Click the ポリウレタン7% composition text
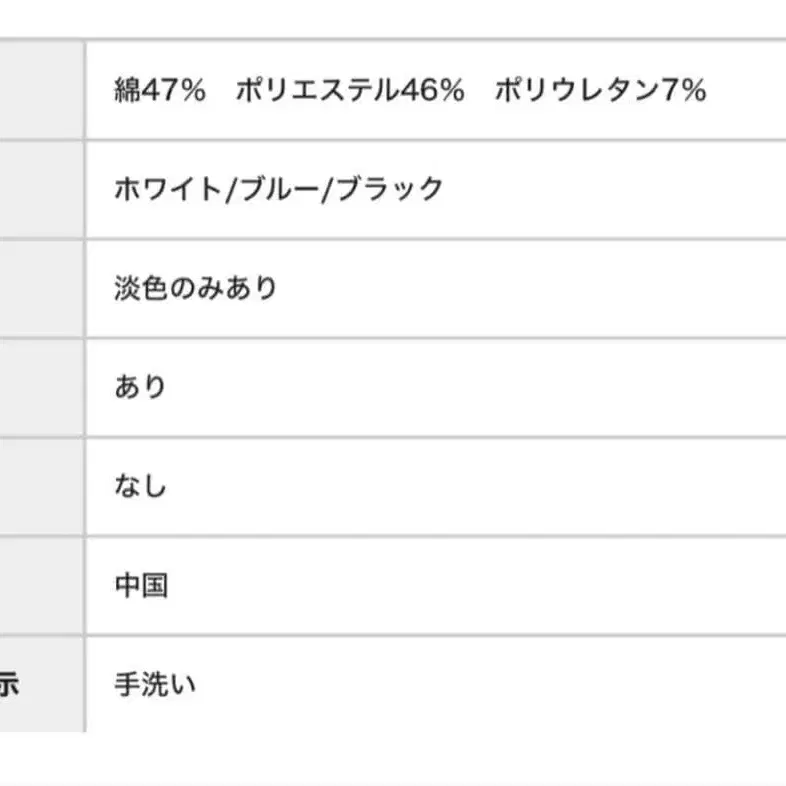Viewport: 786px width, 786px height. (x=601, y=90)
